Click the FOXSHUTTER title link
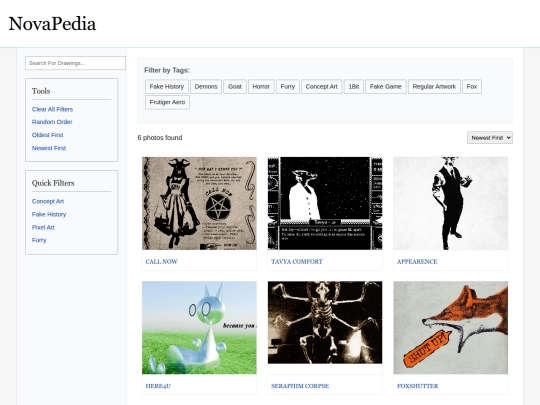This screenshot has height=405, width=540. coord(417,386)
